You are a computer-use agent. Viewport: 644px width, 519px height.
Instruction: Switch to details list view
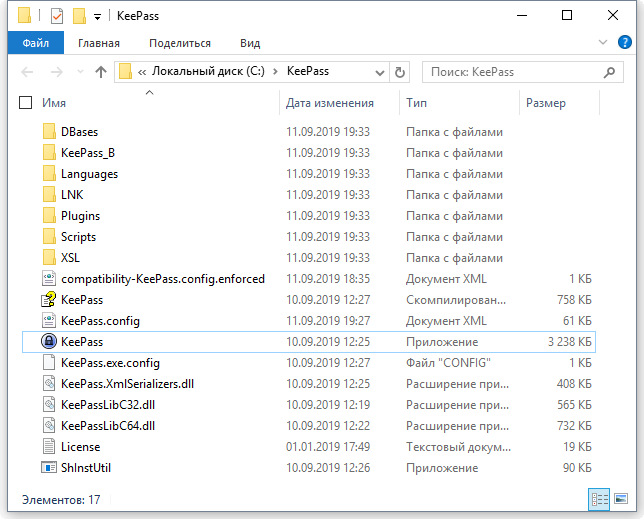[x=599, y=498]
